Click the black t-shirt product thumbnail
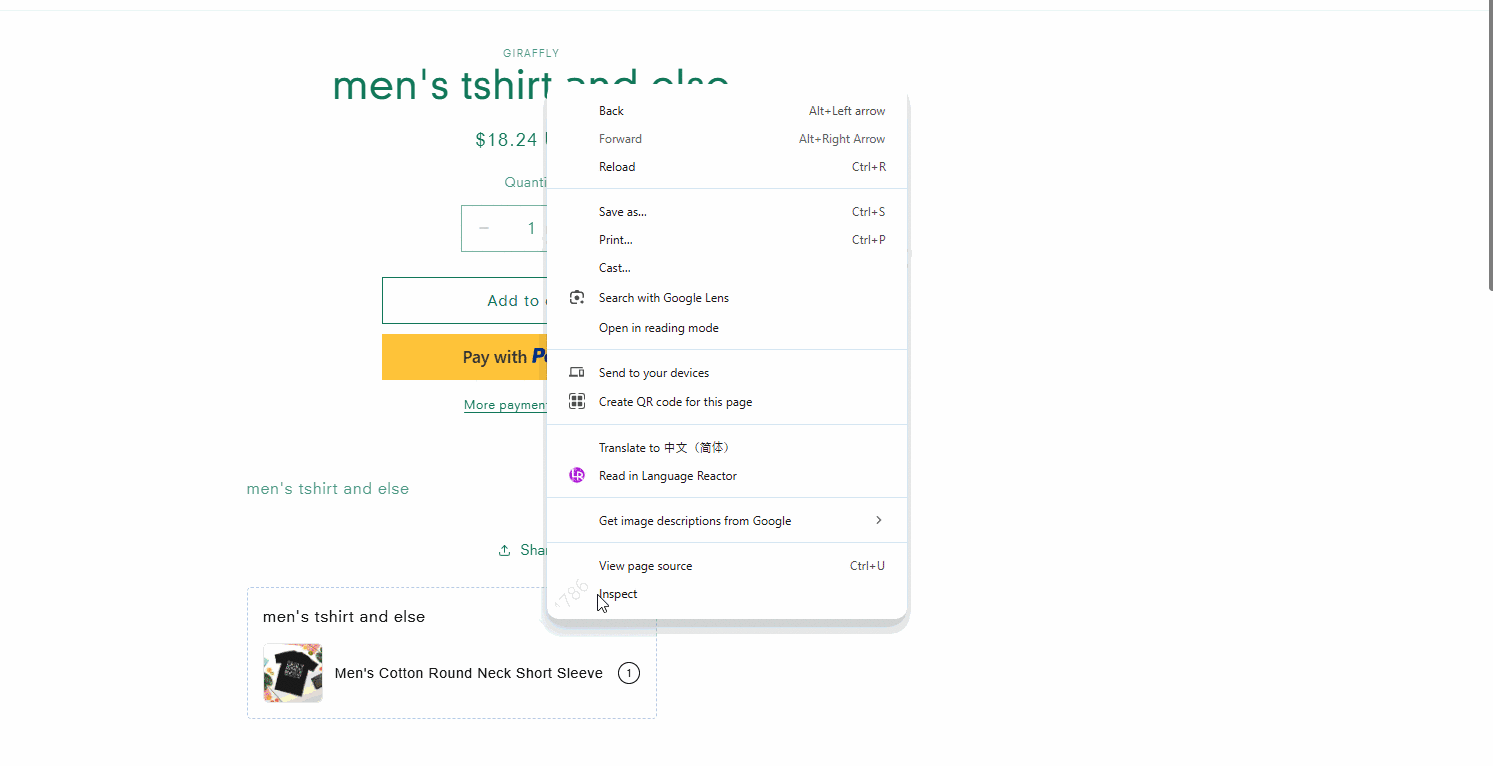The image size is (1493, 766). (293, 673)
